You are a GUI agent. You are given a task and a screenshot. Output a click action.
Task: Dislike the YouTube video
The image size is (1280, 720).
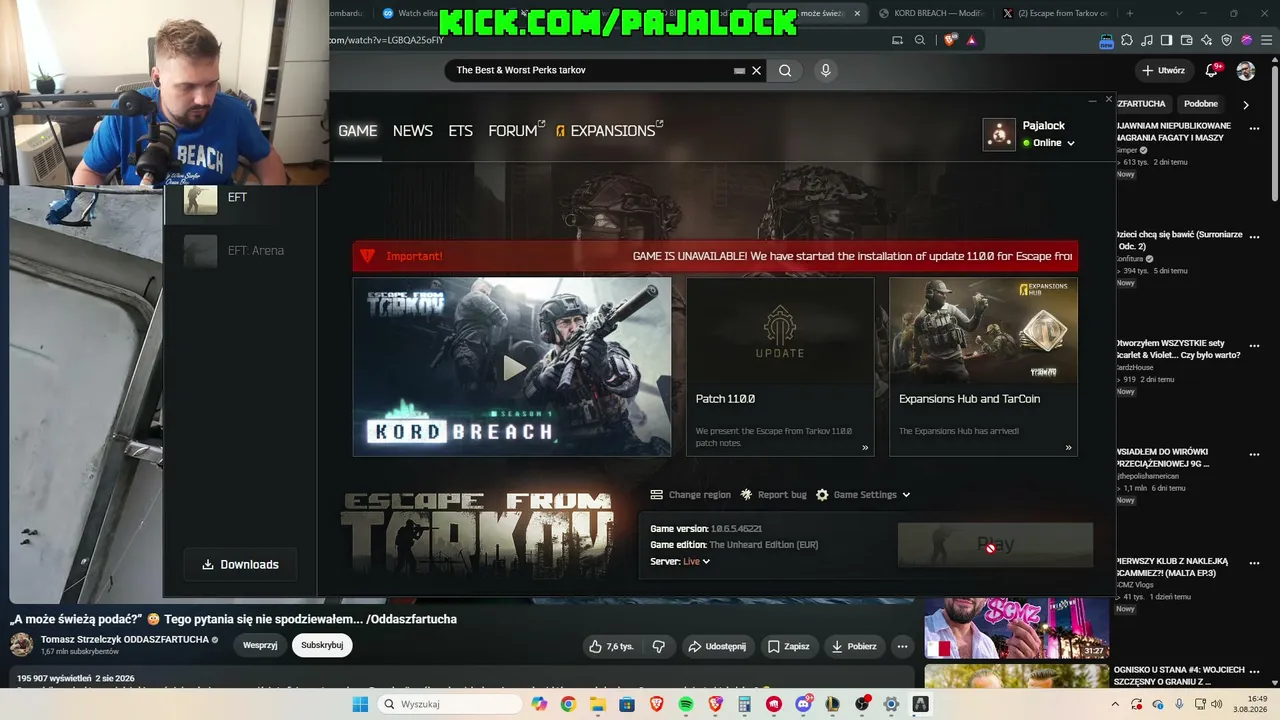[x=658, y=646]
